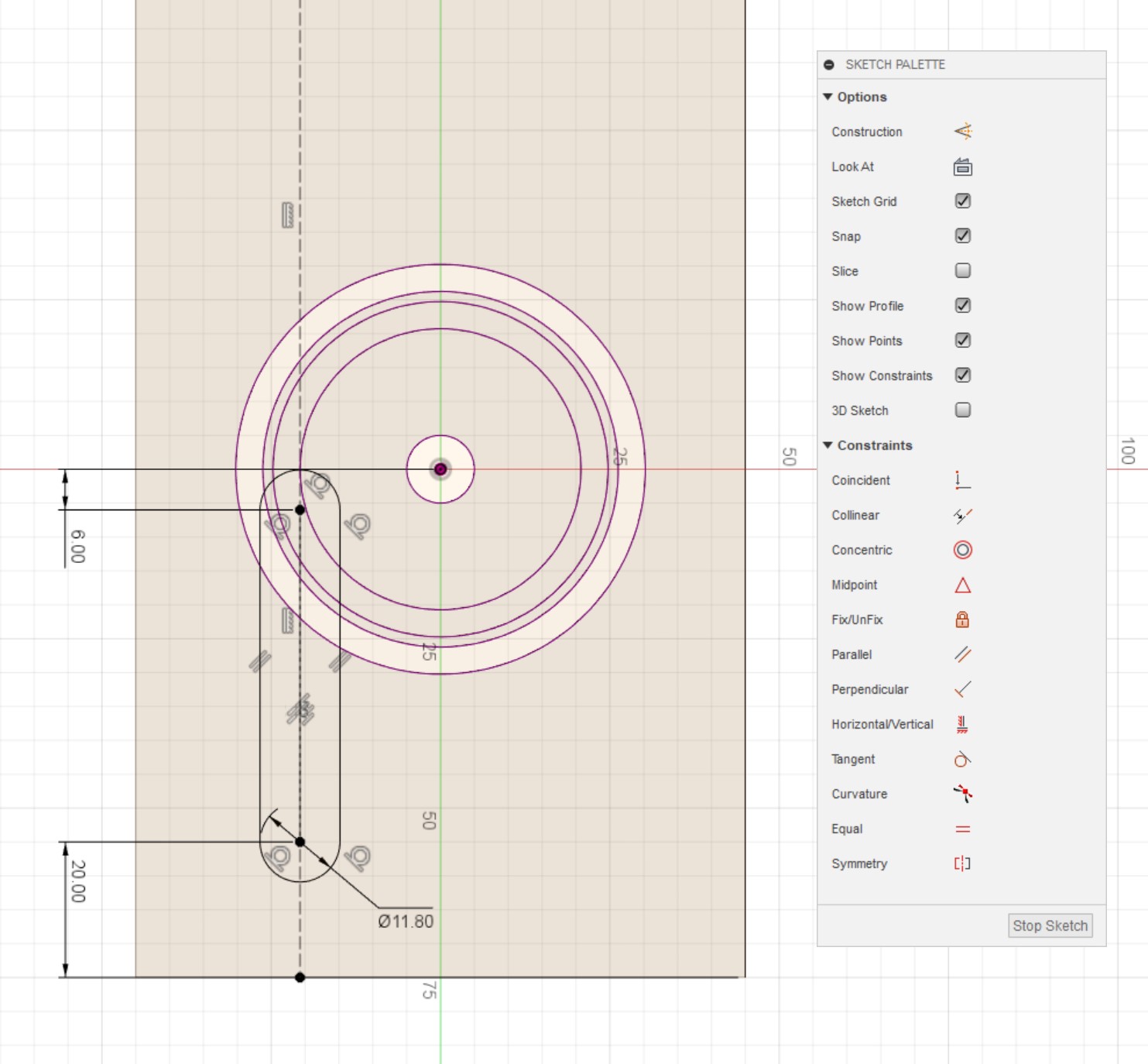Select the Coincident constraint icon
The image size is (1148, 1064).
[962, 480]
